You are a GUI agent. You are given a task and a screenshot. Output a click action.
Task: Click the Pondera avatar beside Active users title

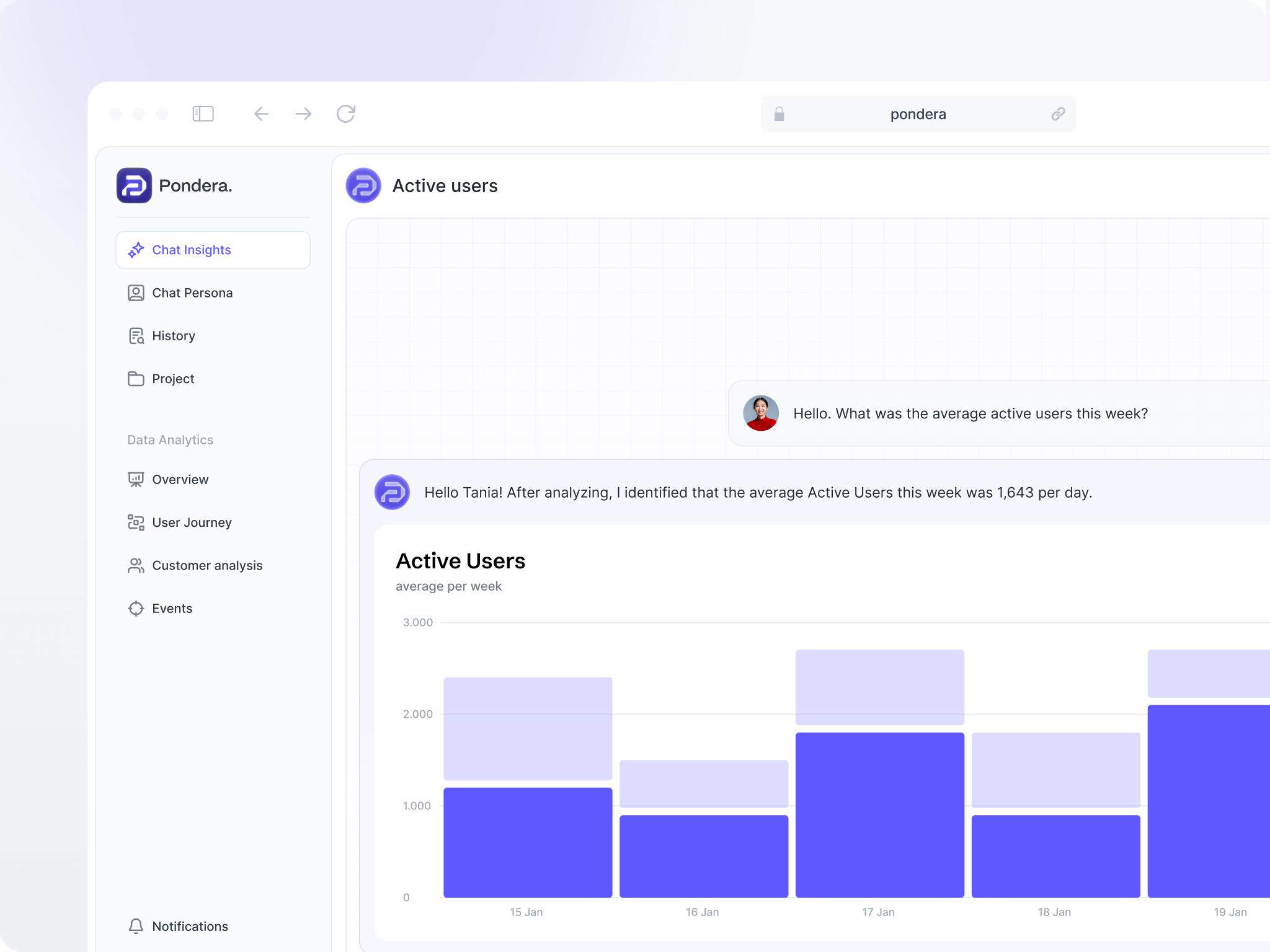[x=363, y=185]
